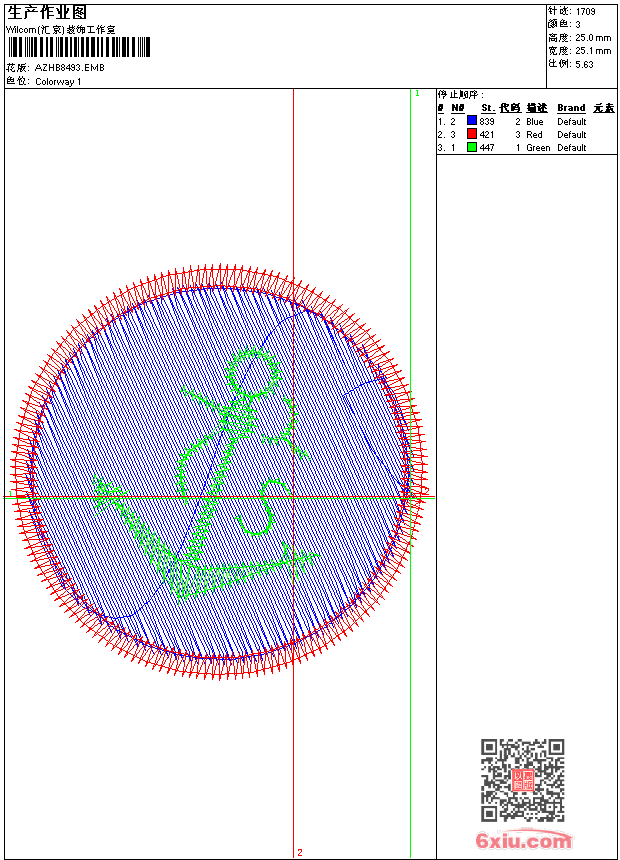Screen dimensions: 620x860
Task: Select the stitch count value 1709
Action: click(x=585, y=12)
